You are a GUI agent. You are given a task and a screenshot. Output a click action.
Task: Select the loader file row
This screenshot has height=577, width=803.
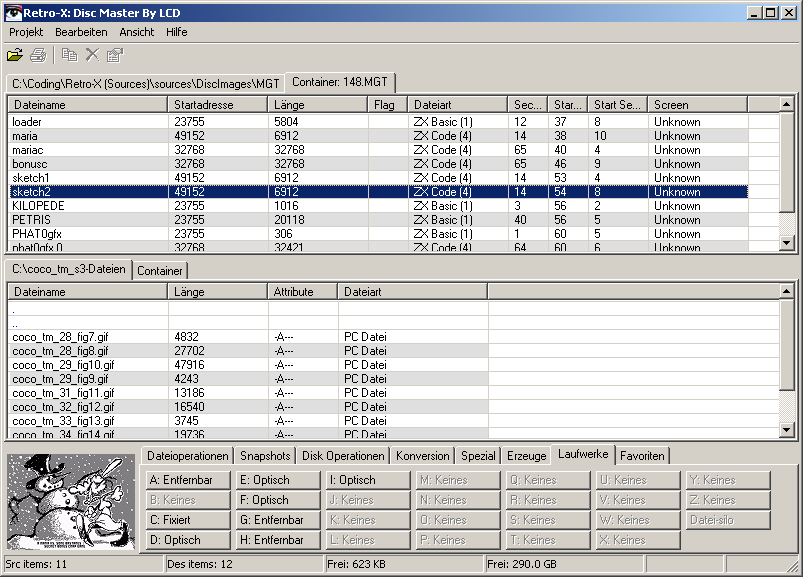(x=378, y=122)
